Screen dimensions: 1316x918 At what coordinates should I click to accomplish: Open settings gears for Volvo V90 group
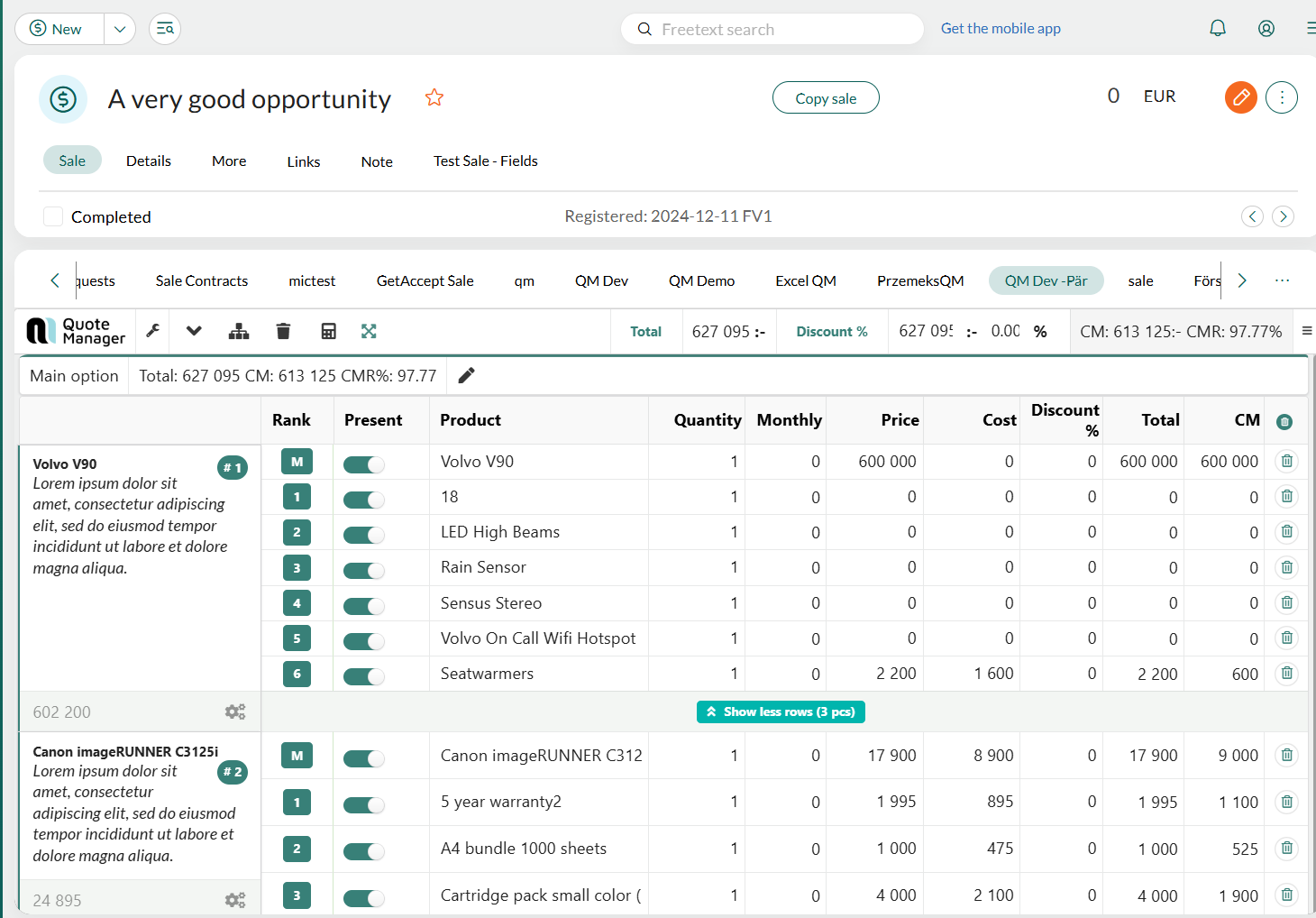click(235, 712)
